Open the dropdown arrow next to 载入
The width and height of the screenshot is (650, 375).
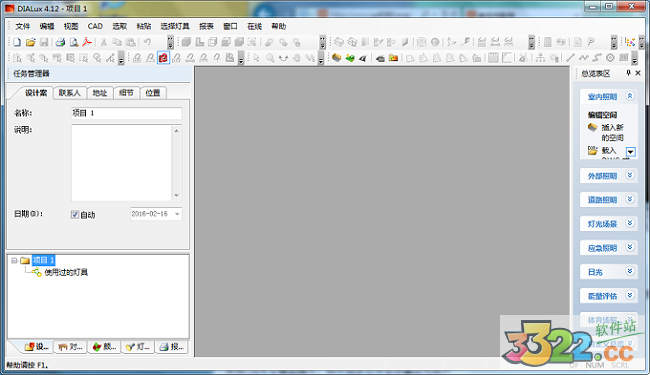631,152
